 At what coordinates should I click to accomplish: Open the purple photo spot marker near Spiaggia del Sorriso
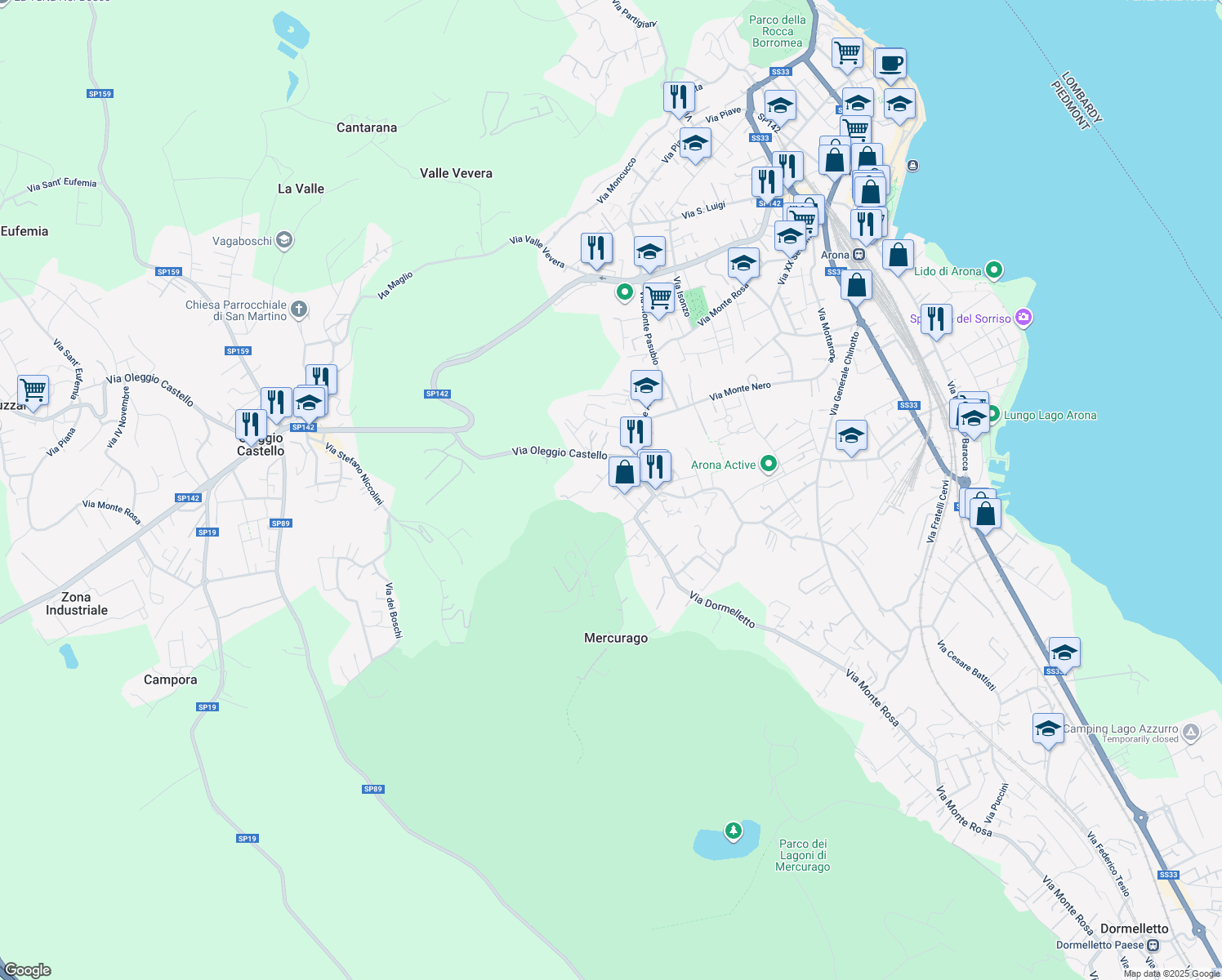[1024, 317]
